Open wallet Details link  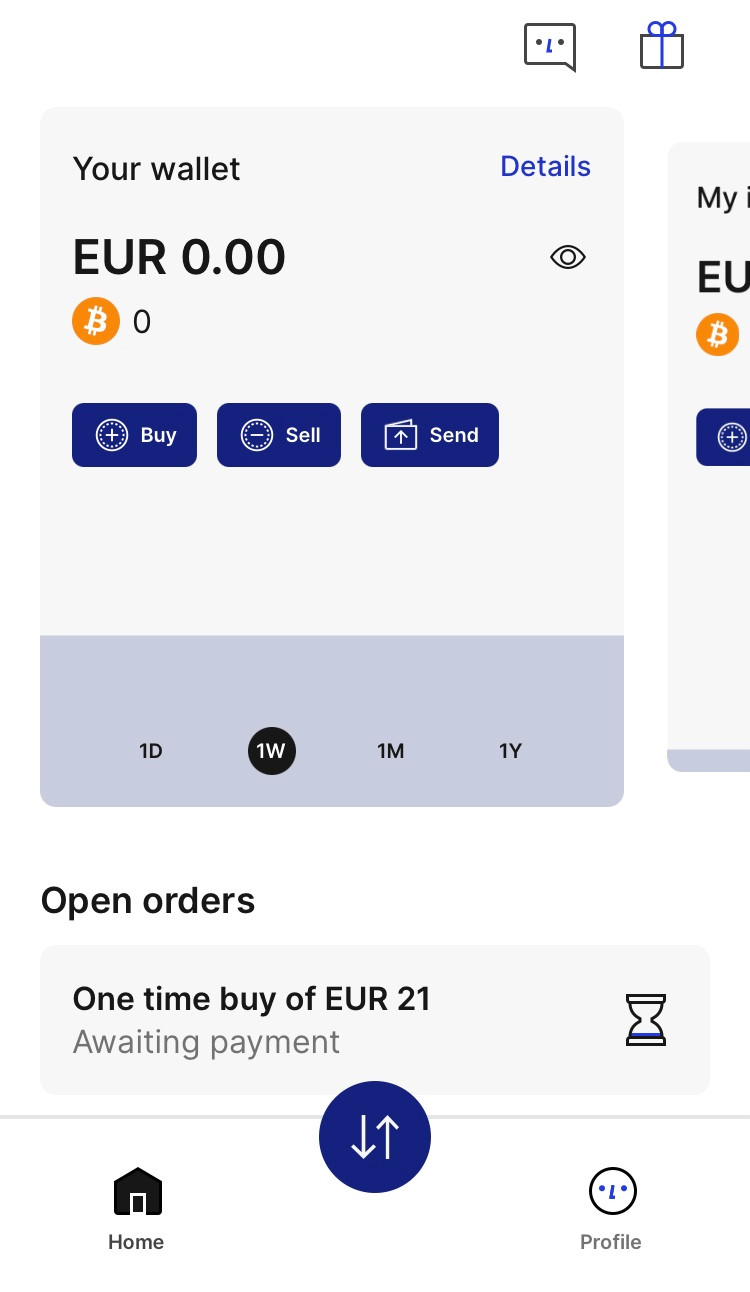[545, 167]
